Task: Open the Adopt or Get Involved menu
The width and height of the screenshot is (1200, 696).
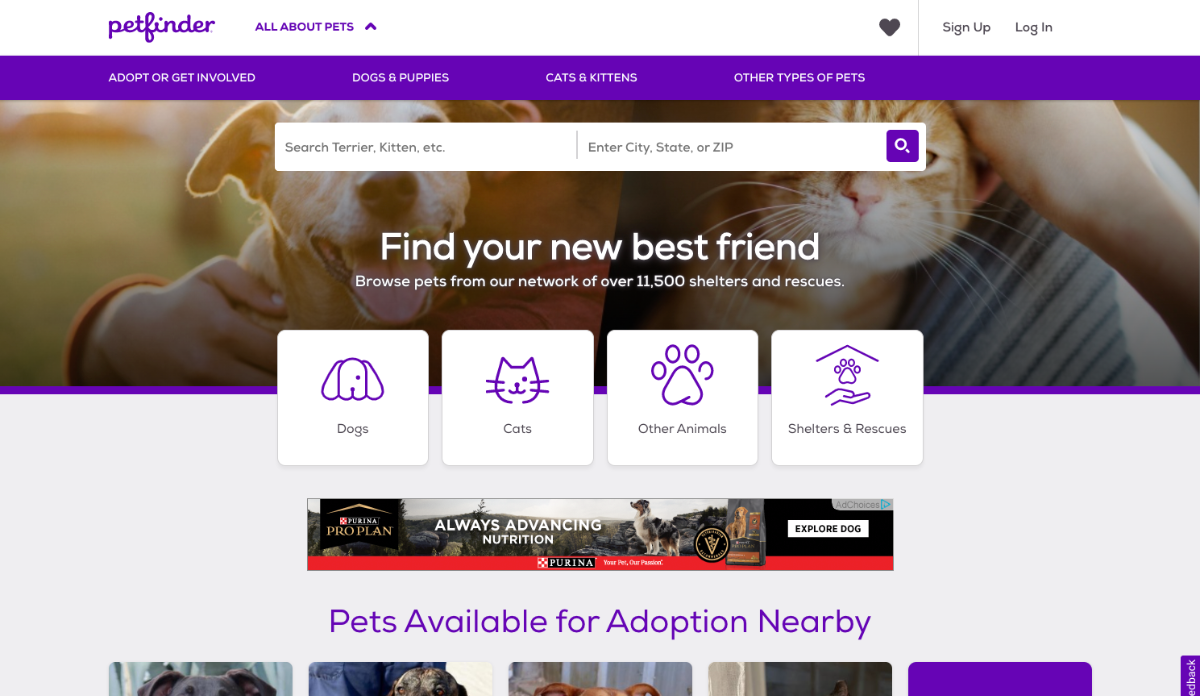Action: [x=182, y=77]
